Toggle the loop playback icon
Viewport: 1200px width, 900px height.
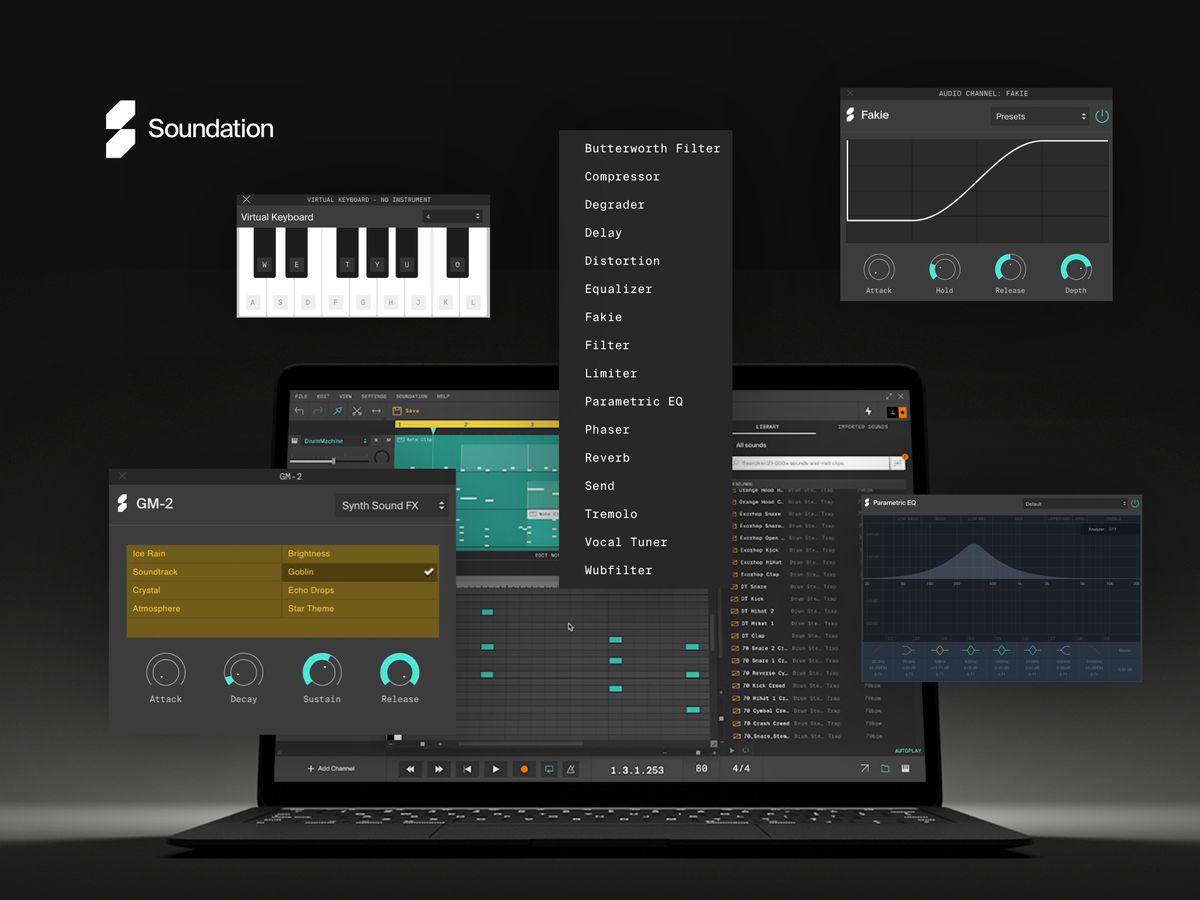(x=548, y=769)
